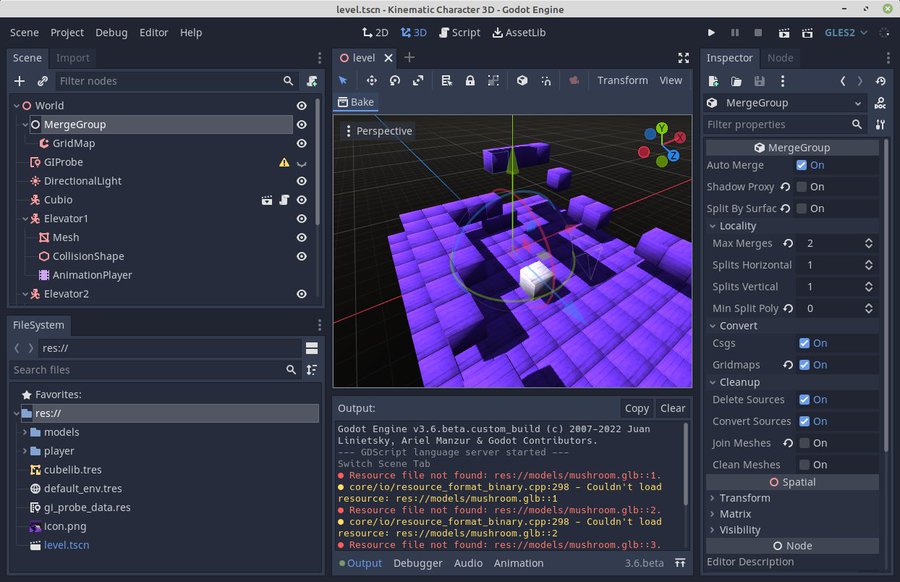Toggle snap mode icon
Viewport: 900px width, 582px height.
pos(546,80)
